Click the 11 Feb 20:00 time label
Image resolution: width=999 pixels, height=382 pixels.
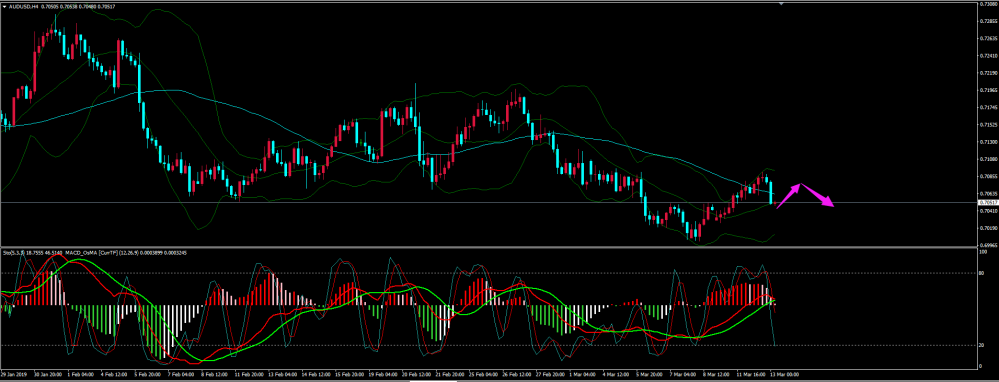tap(250, 374)
